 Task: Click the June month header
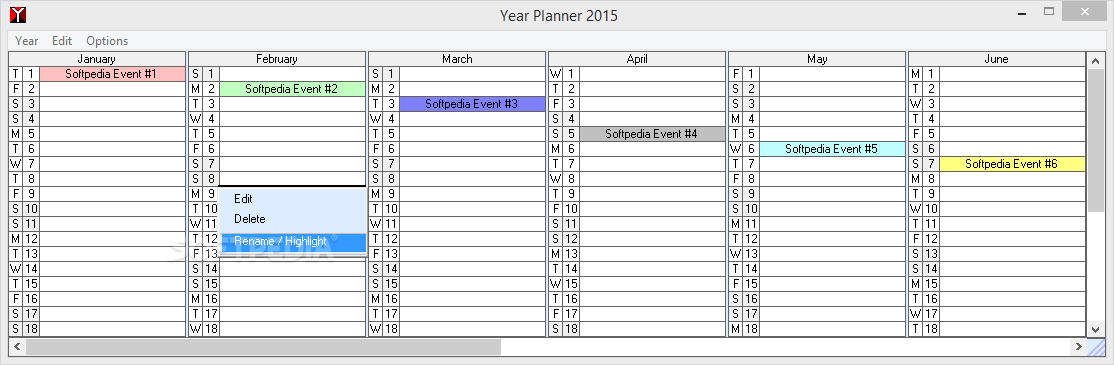point(996,59)
